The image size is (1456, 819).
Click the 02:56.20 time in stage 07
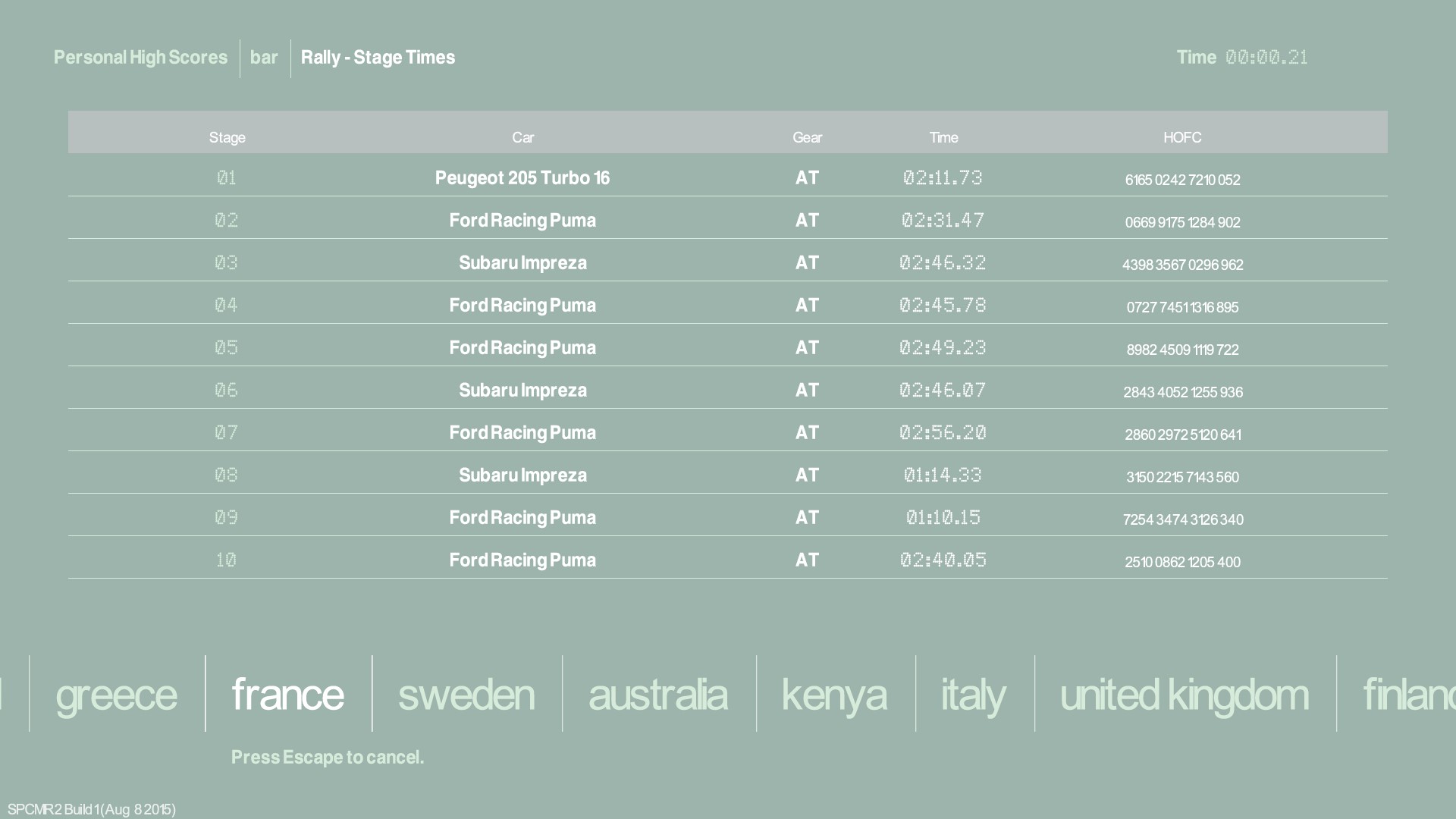[943, 433]
